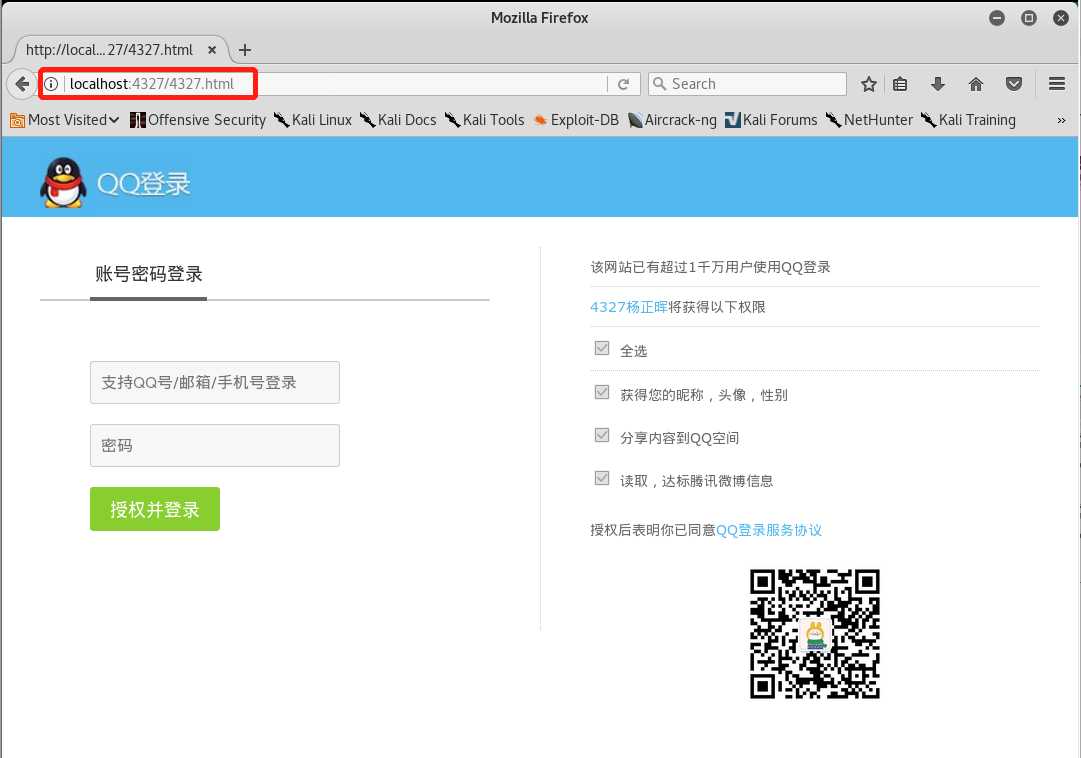Click the QQ登录 header title
Screen dimensions: 1081x758
(x=143, y=183)
